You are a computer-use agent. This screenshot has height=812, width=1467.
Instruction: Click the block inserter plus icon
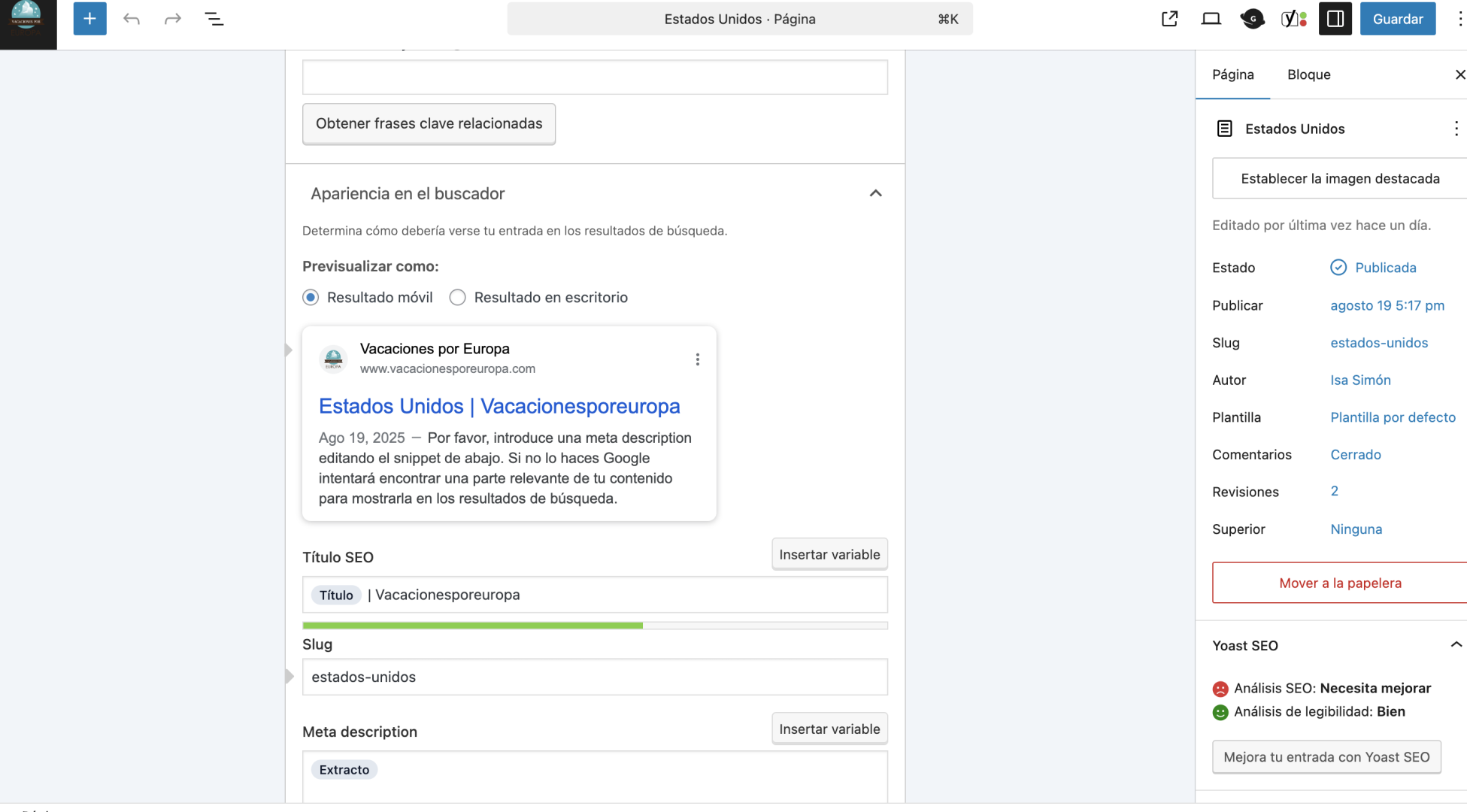(89, 19)
